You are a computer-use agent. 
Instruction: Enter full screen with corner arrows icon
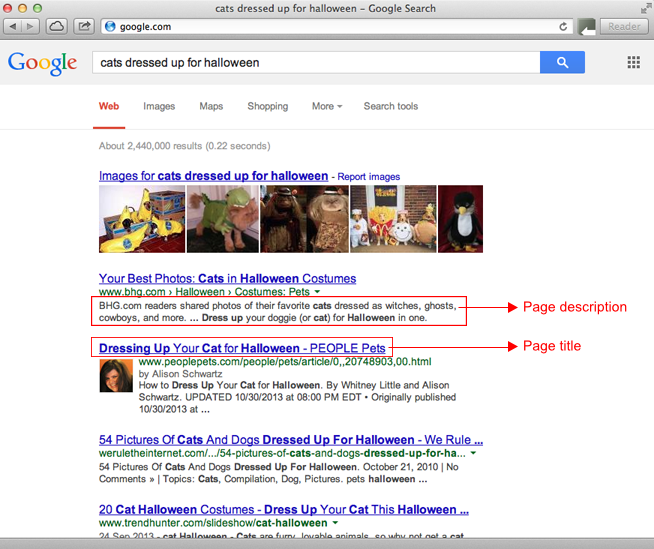coord(646,8)
